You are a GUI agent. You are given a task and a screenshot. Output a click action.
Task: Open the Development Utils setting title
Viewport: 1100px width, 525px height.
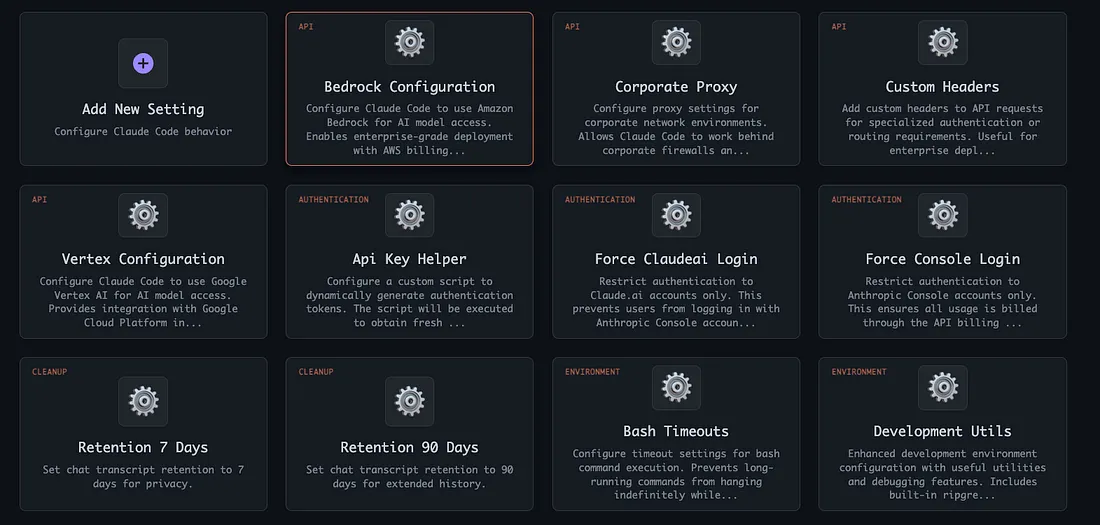[x=942, y=431]
